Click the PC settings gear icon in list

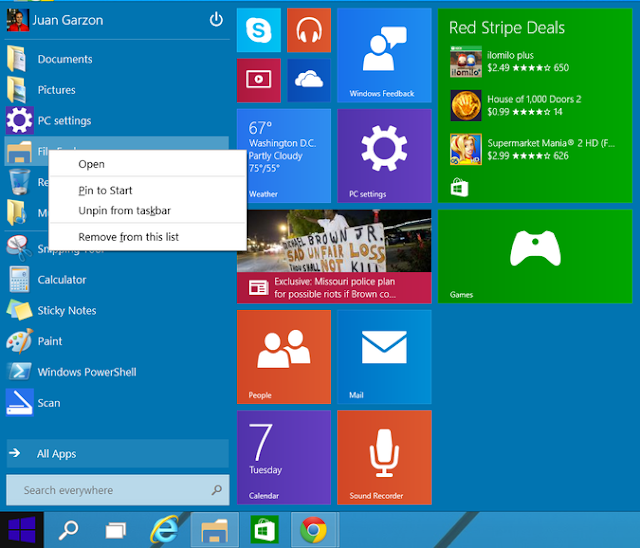click(x=19, y=120)
